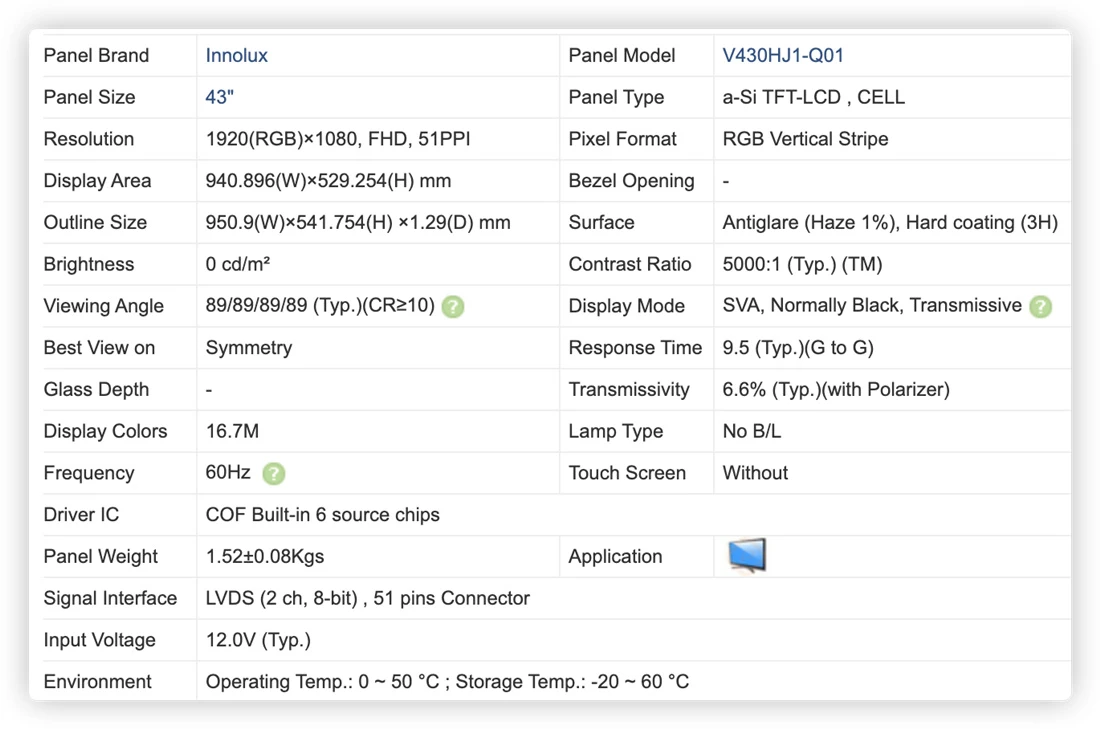Screen dimensions: 1100x729
Task: Open the 43" panel size link
Action: pyautogui.click(x=219, y=97)
